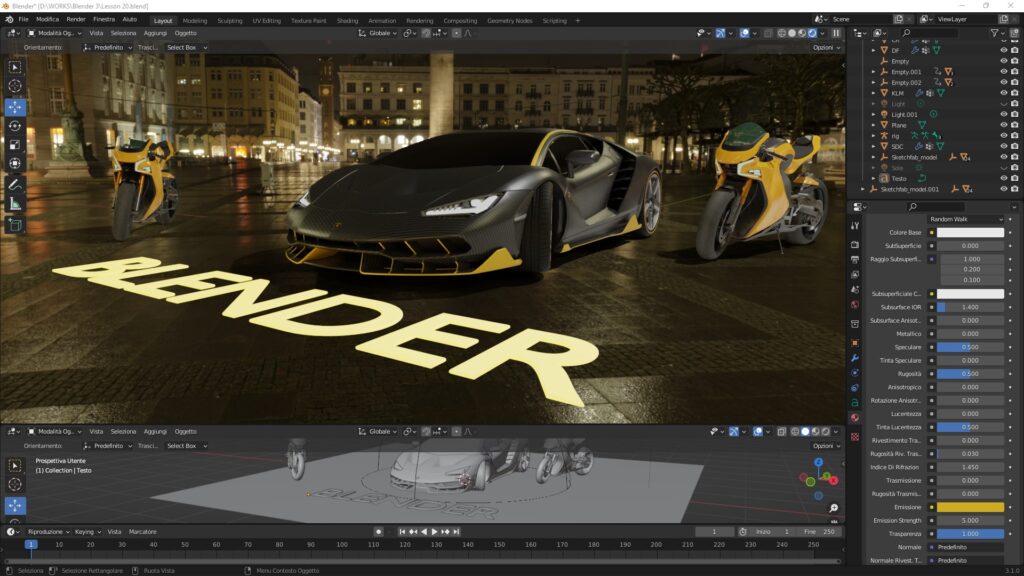Open the Keying timeline menu
Image resolution: width=1024 pixels, height=576 pixels.
(x=88, y=532)
